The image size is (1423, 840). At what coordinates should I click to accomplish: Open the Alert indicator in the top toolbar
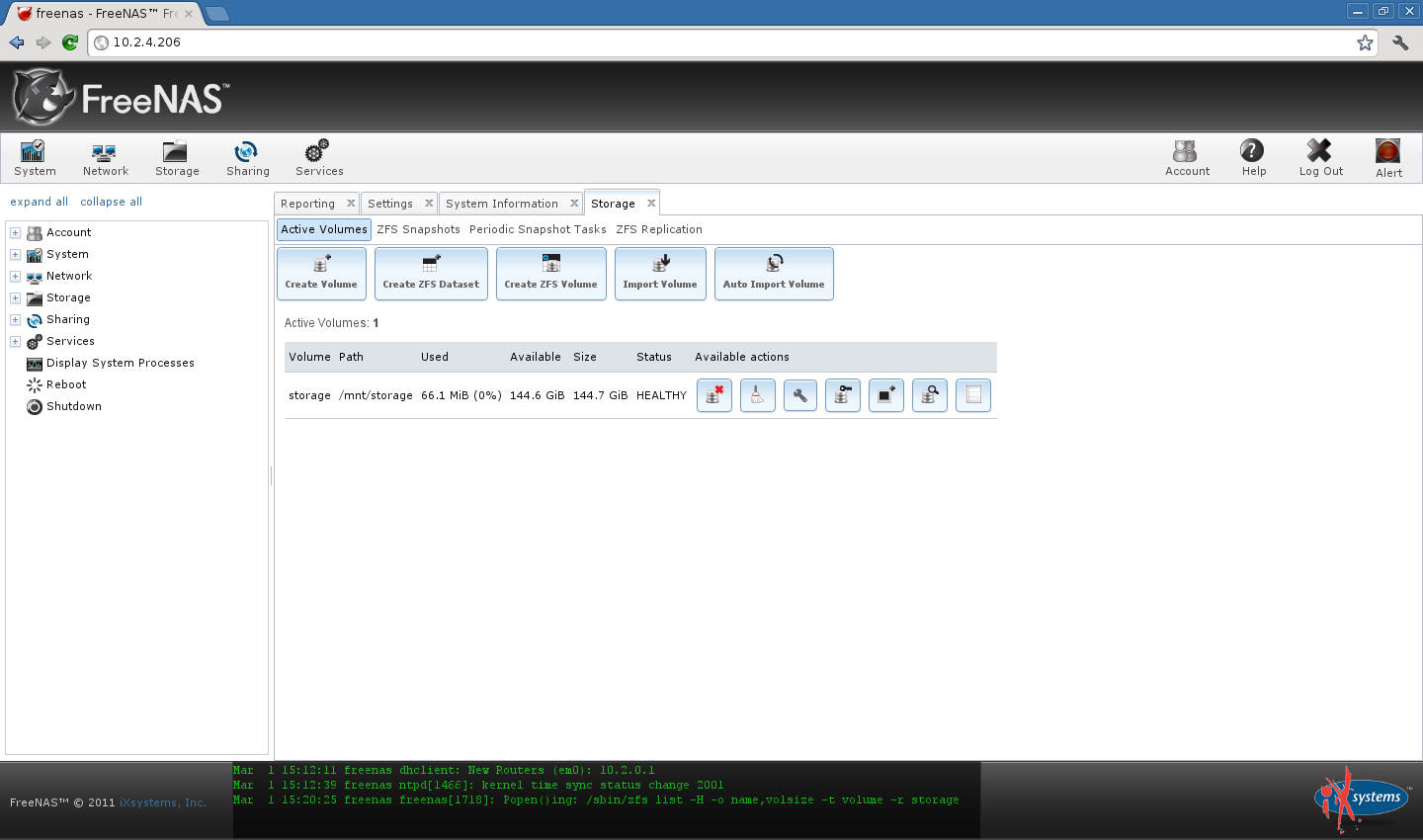point(1388,158)
